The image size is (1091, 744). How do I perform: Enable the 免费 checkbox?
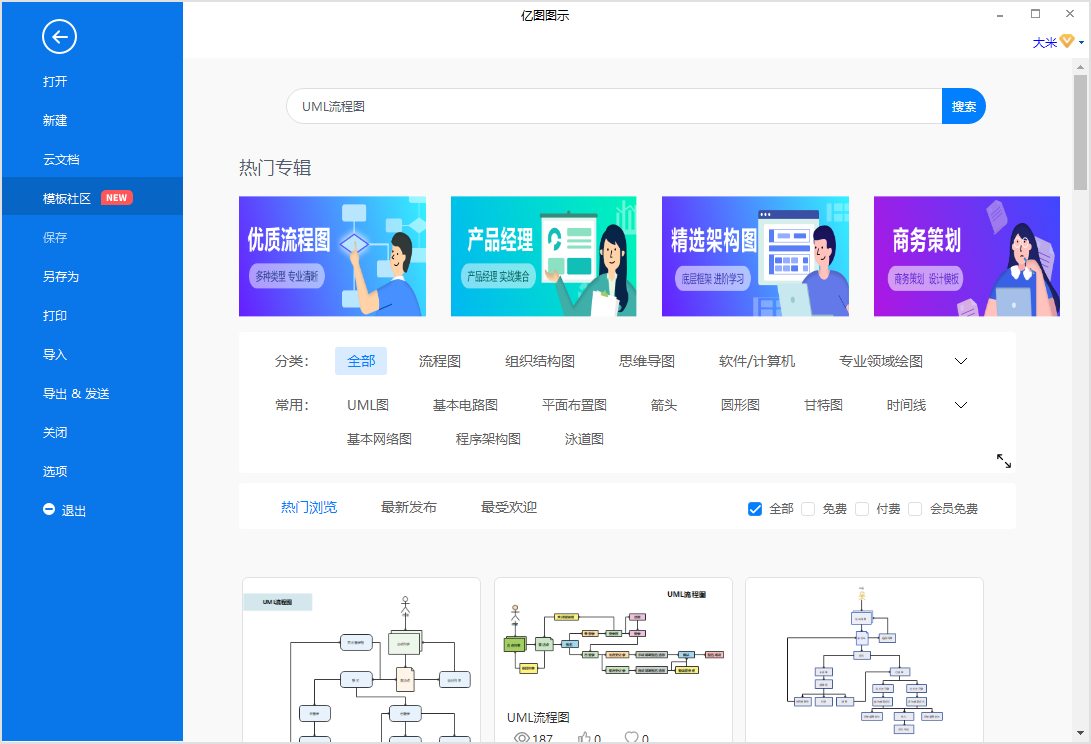(808, 509)
